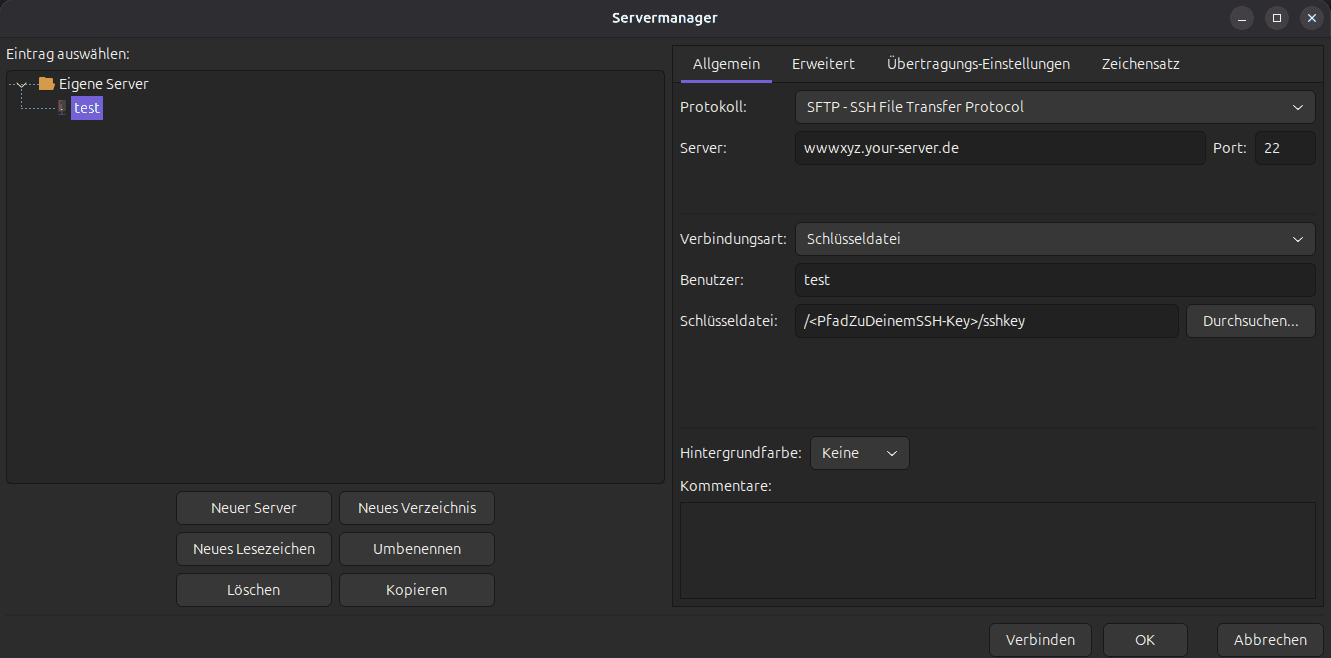The image size is (1331, 658).
Task: Click the Kommentare text area
Action: [x=997, y=550]
